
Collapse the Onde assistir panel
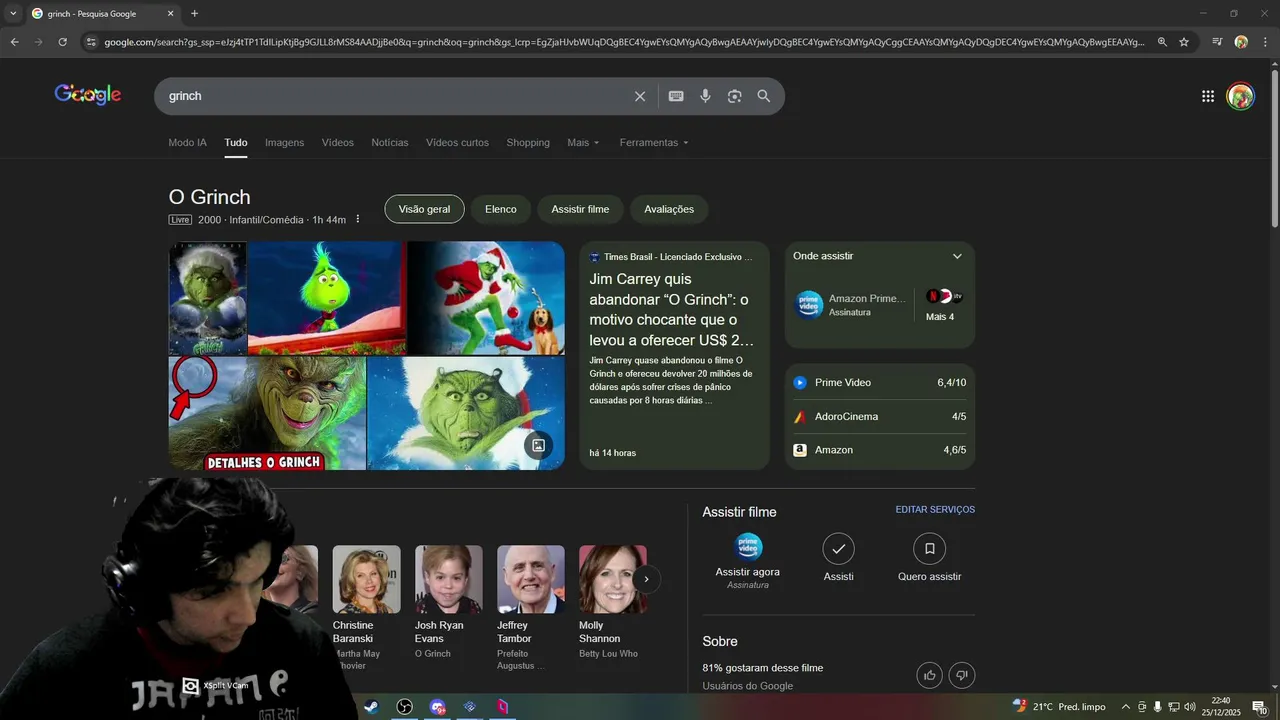click(x=957, y=256)
